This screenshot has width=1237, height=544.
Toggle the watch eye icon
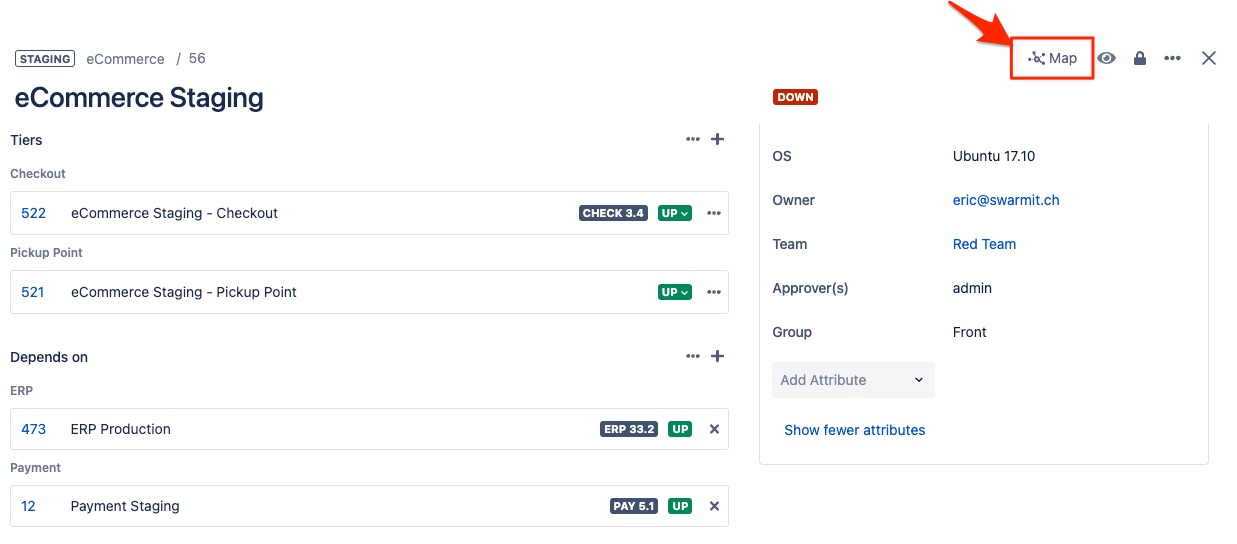click(x=1106, y=58)
